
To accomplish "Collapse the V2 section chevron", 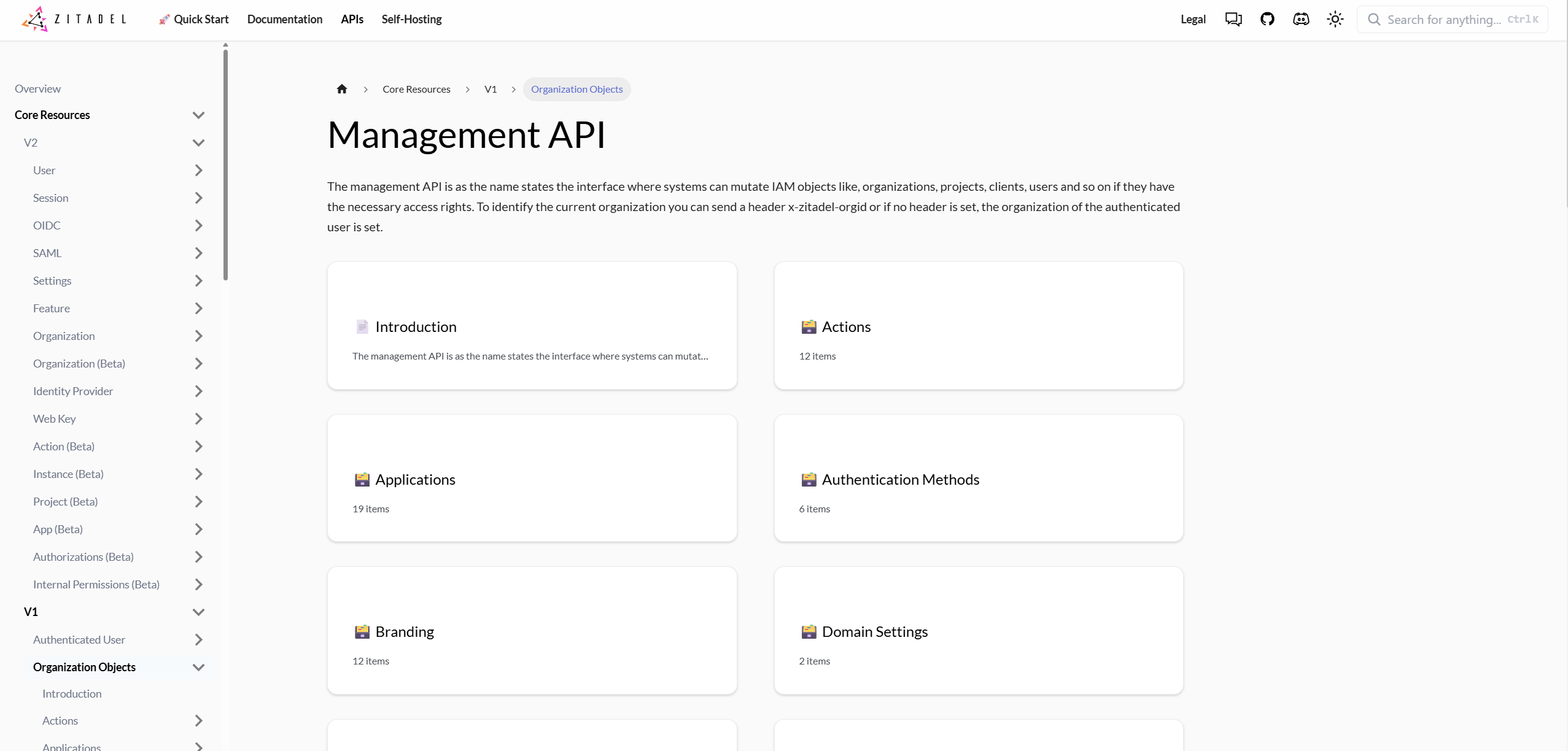I will tap(198, 142).
